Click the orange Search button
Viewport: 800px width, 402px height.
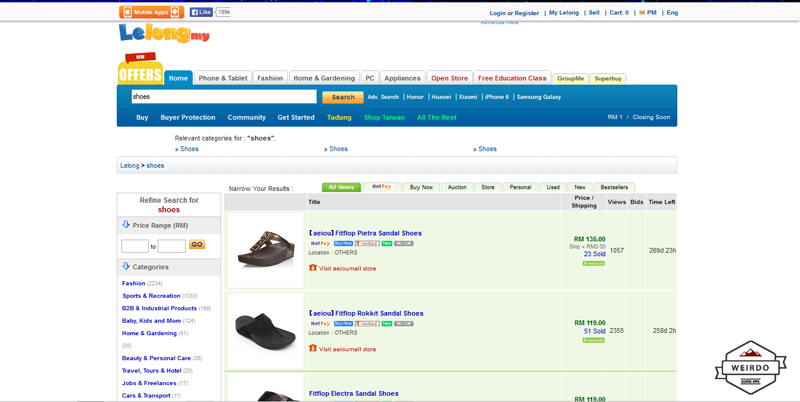tap(343, 97)
